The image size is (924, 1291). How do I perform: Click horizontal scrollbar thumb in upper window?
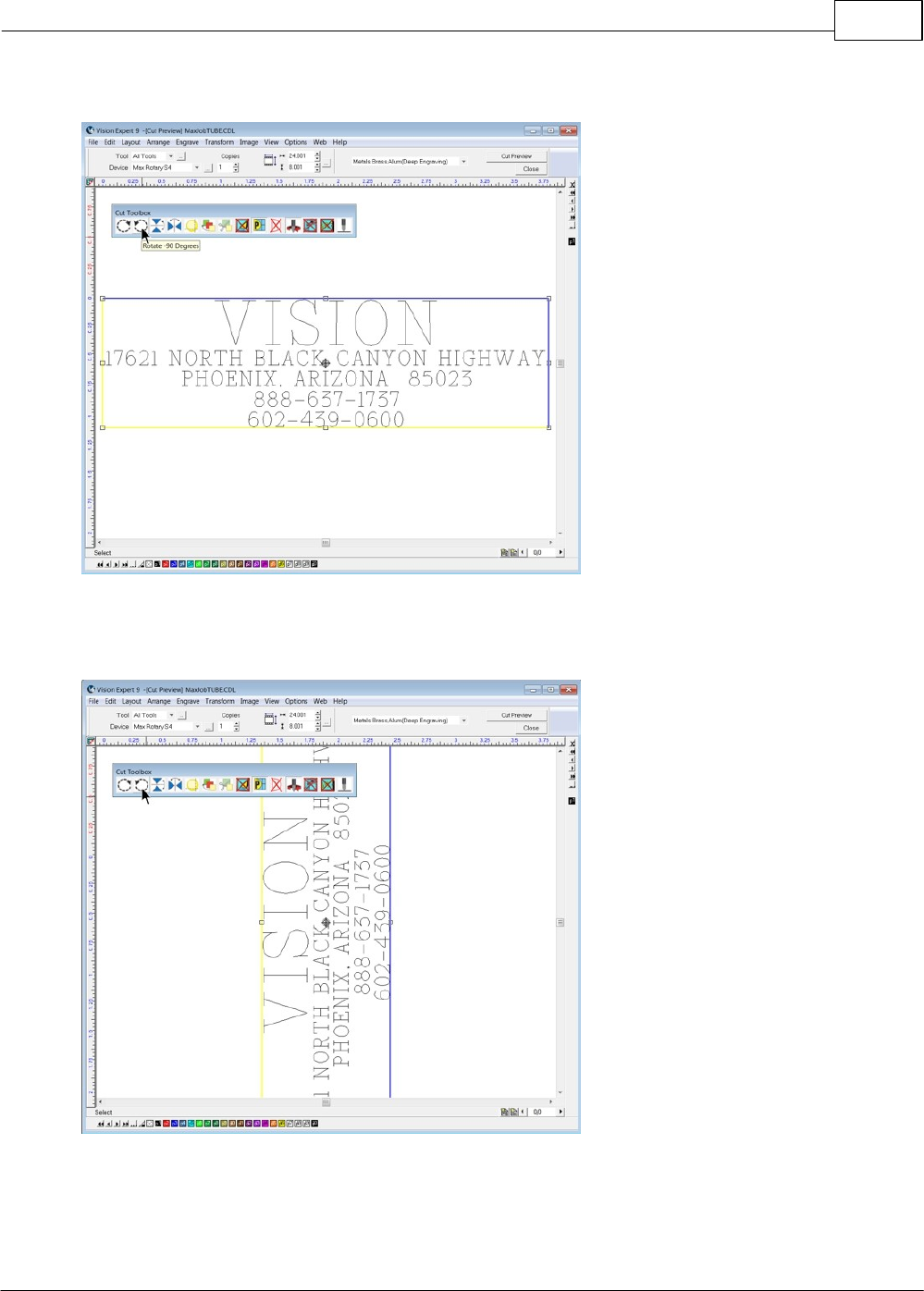click(326, 543)
